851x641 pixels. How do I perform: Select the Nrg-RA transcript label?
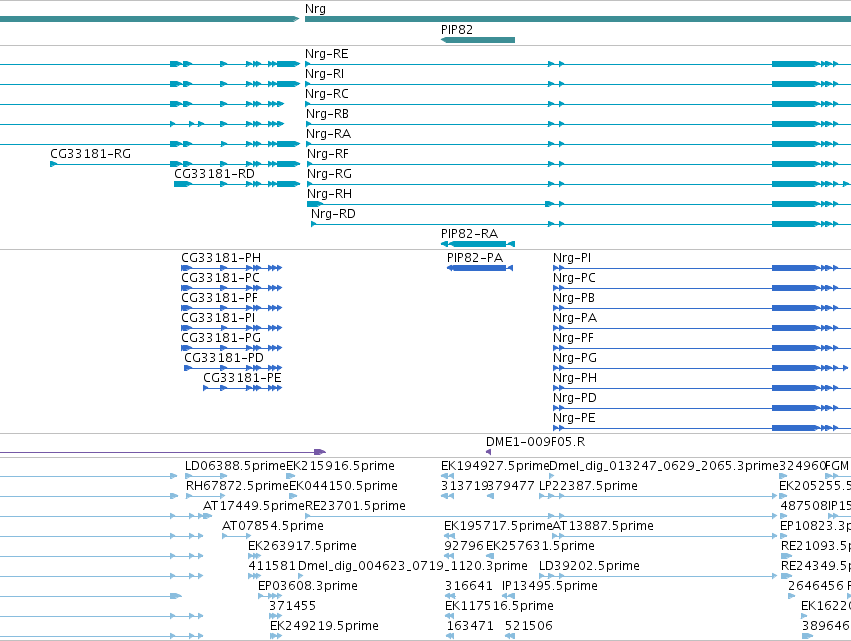328,134
